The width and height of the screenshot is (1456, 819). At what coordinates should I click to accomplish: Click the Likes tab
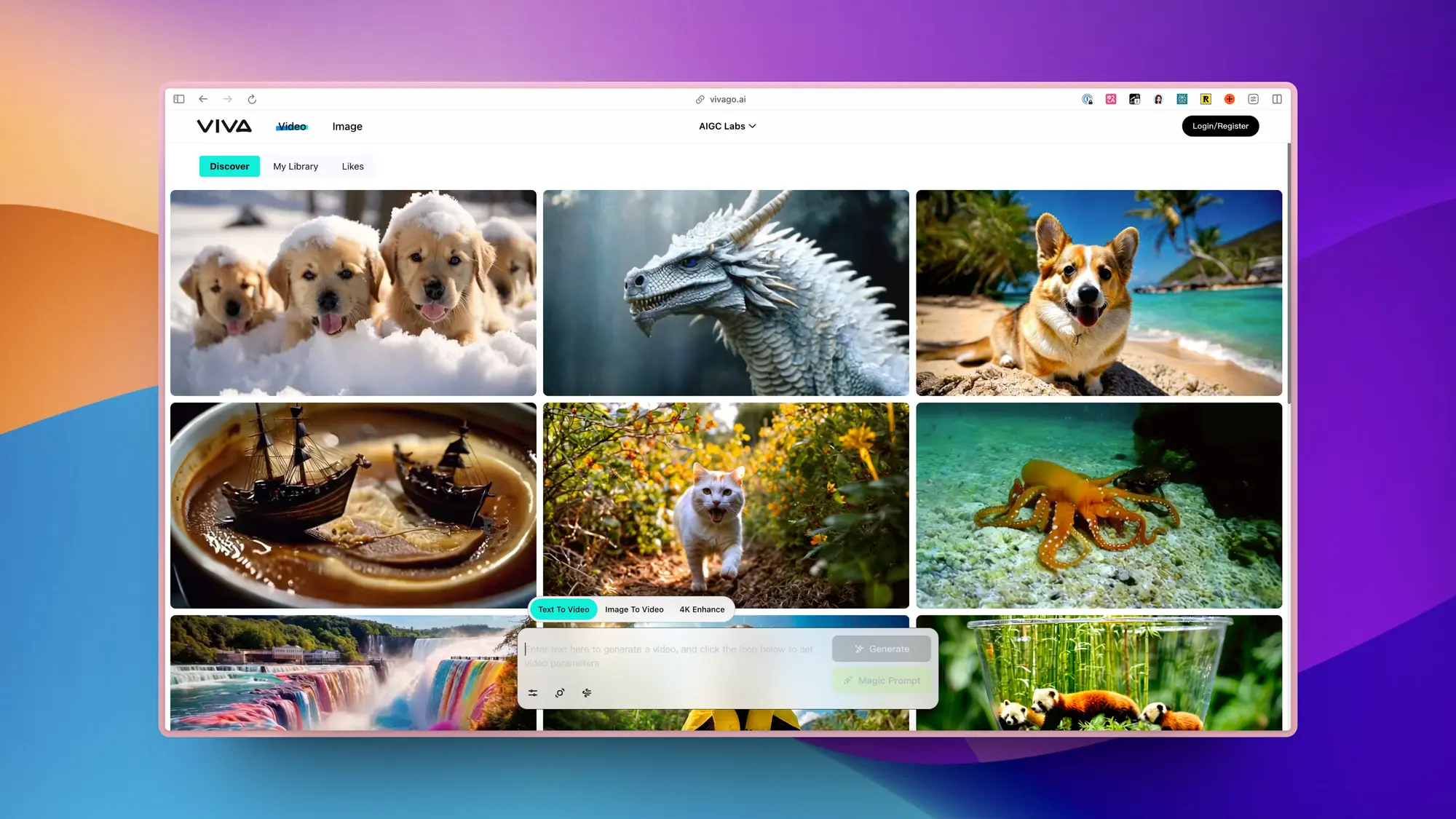(x=352, y=166)
